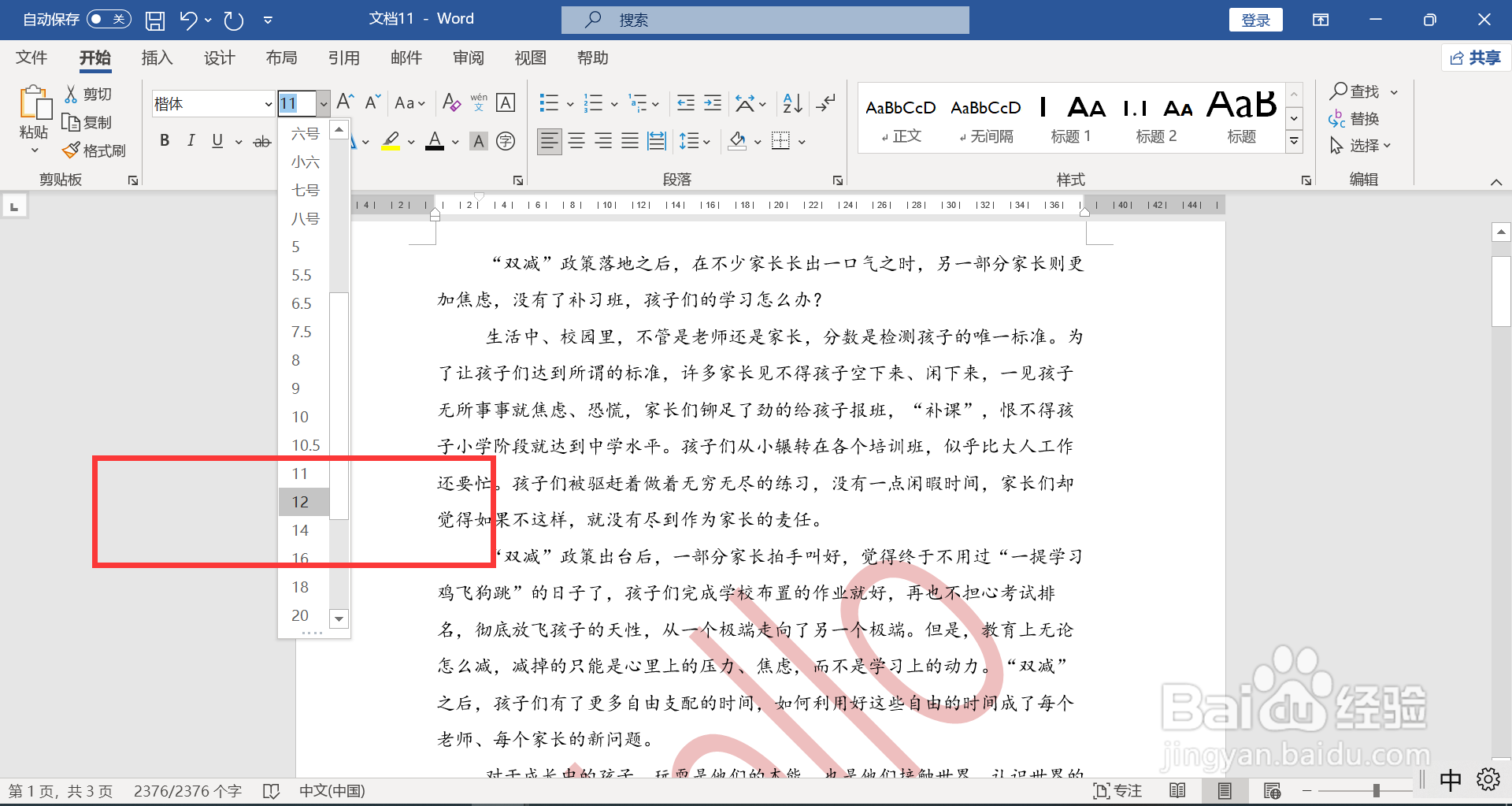1512x806 pixels.
Task: Open change case (Aa) dropdown
Action: coord(409,103)
